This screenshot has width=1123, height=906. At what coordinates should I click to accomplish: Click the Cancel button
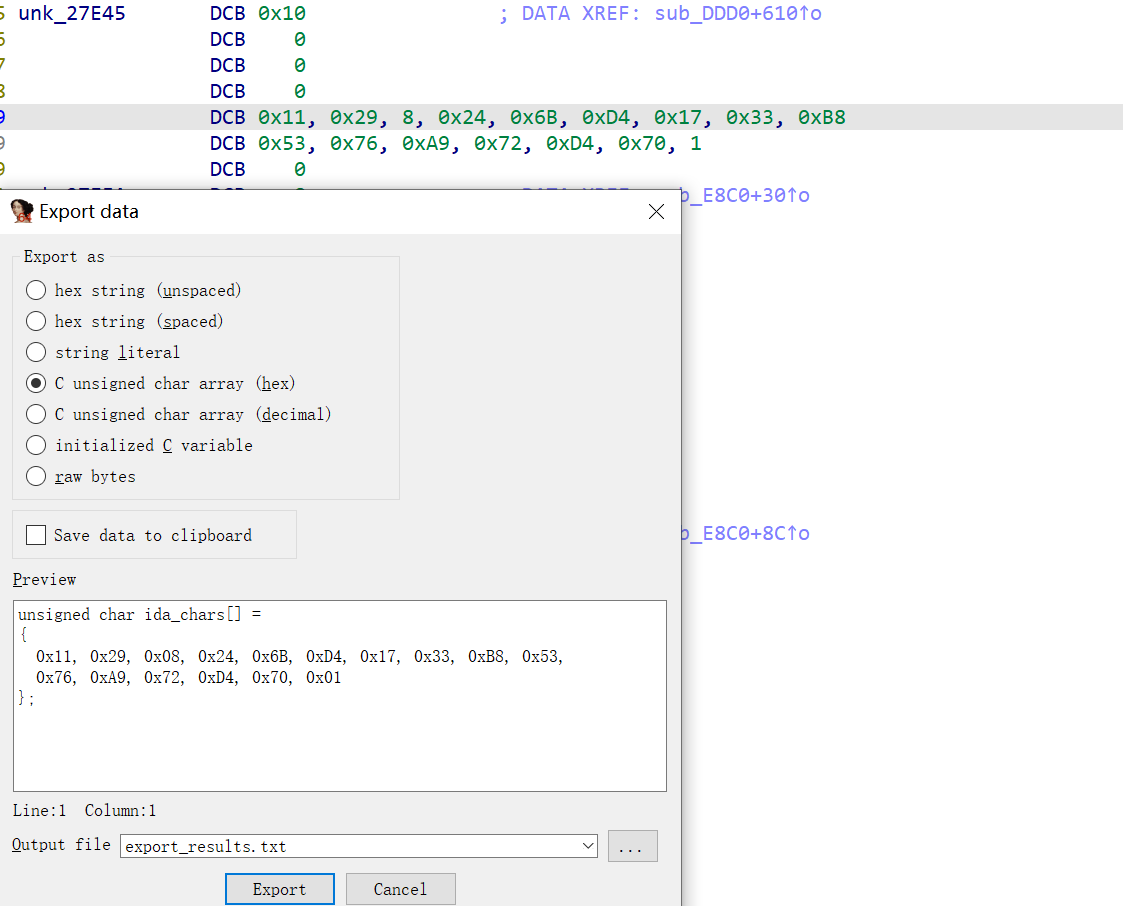400,889
